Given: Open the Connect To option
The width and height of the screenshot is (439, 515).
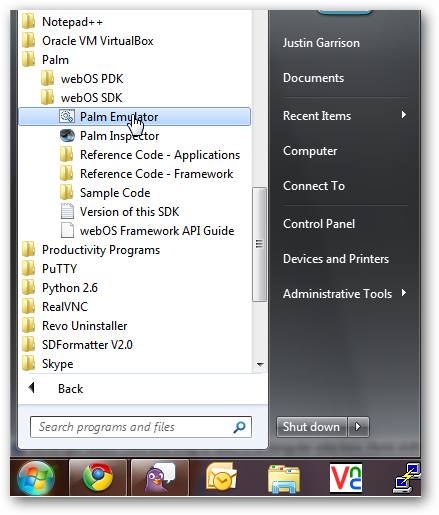Looking at the screenshot, I should 314,186.
